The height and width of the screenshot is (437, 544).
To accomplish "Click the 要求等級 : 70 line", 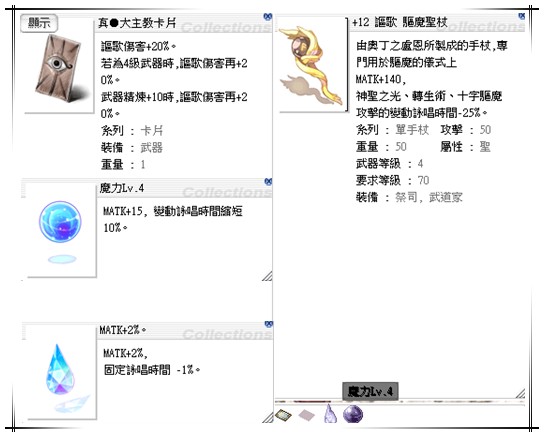I will [x=393, y=180].
